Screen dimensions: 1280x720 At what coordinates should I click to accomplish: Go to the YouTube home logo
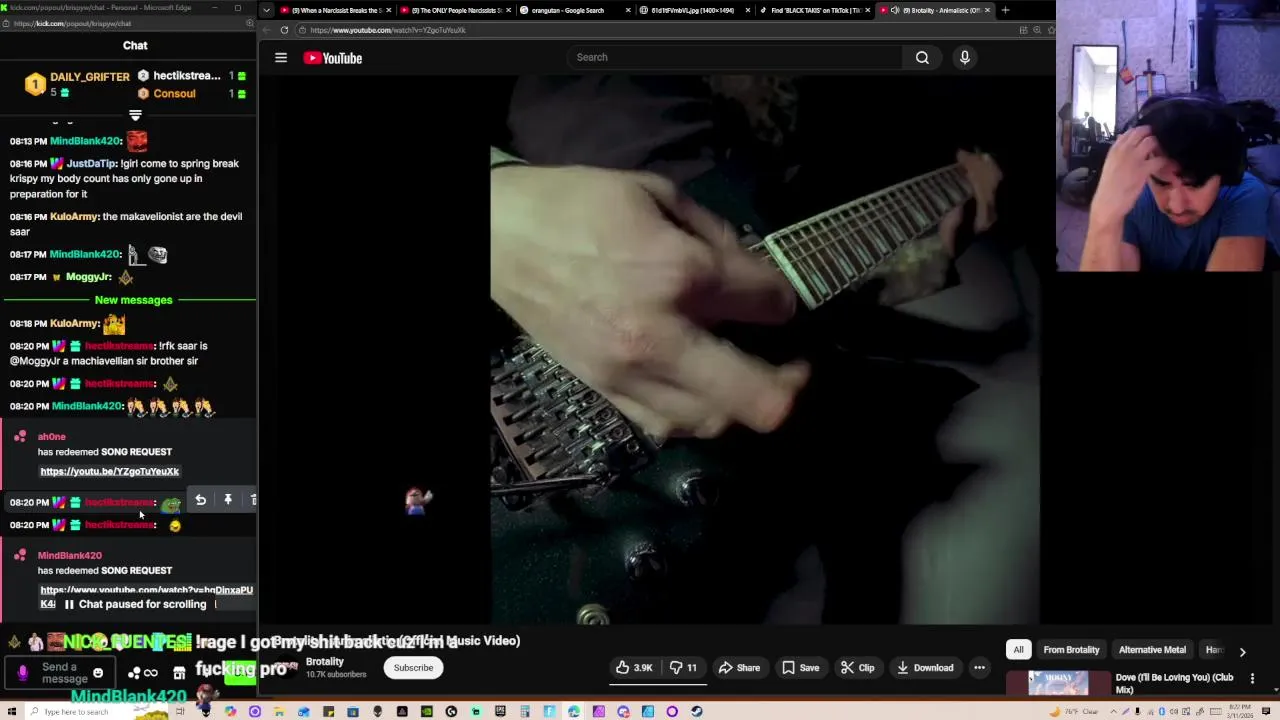(x=333, y=58)
